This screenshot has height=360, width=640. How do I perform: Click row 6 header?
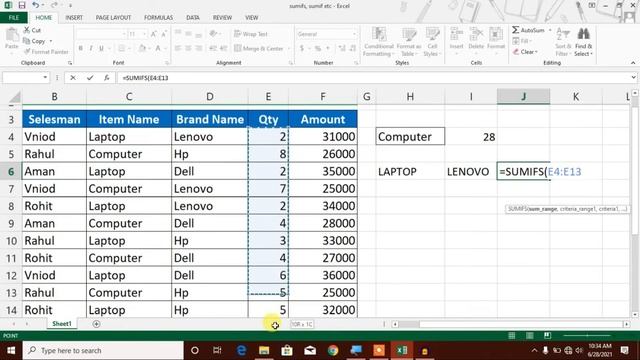click(x=11, y=171)
